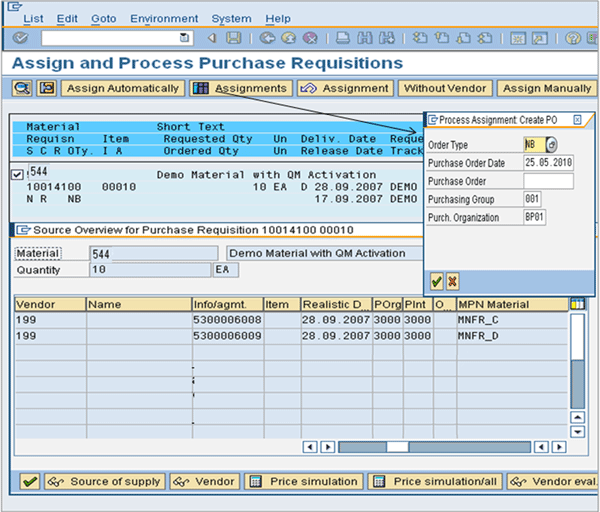This screenshot has height=512, width=600.
Task: Click green checkmark at bottom of source overview
Action: point(30,481)
